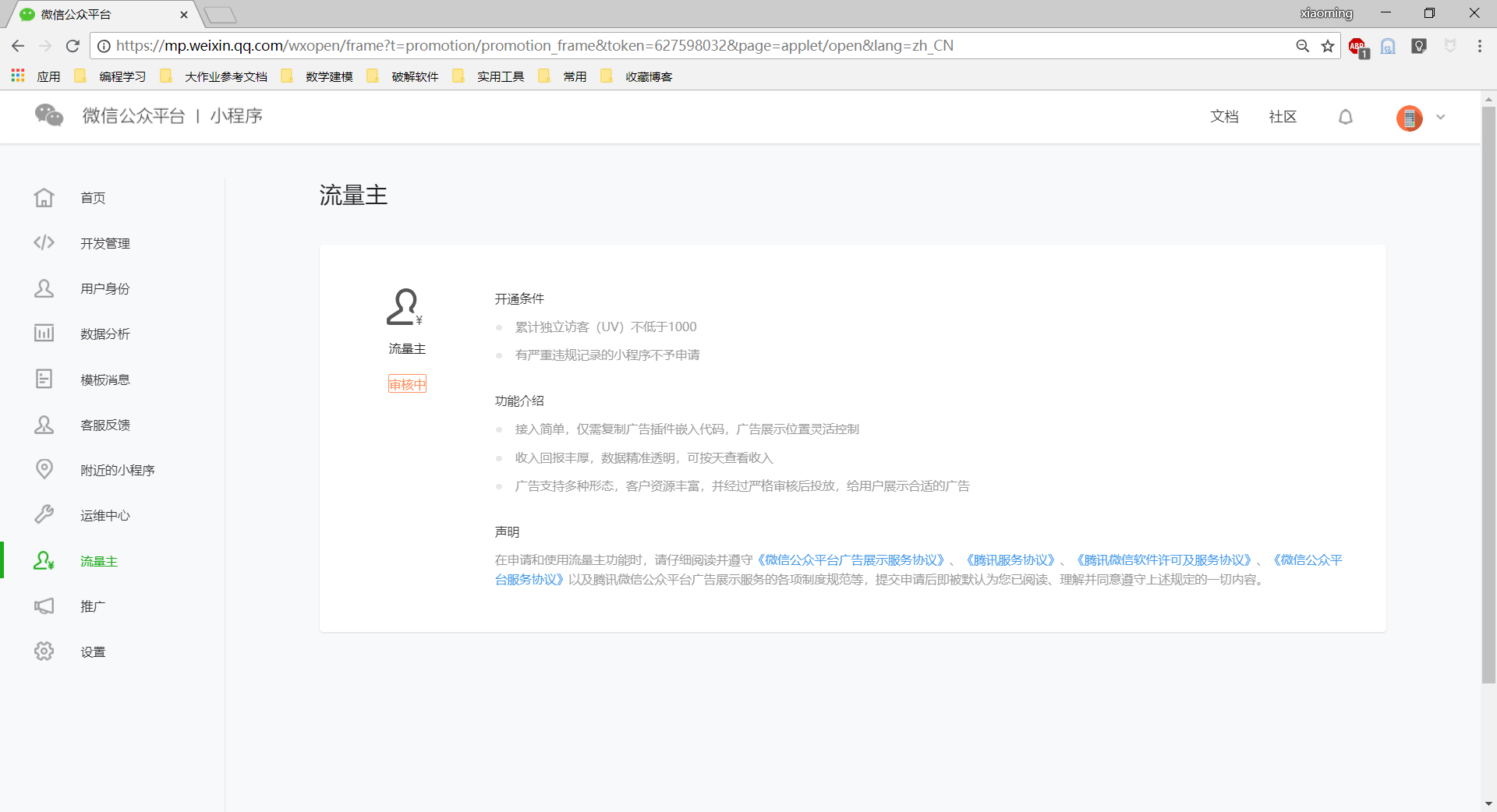Click the 推广 megaphone icon
The height and width of the screenshot is (812, 1497).
[x=44, y=606]
